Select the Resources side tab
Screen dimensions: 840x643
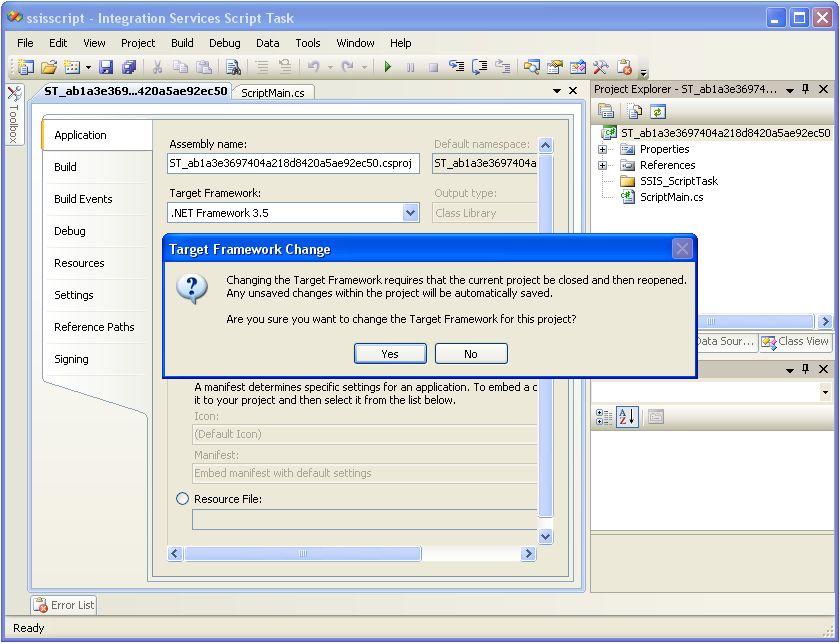pyautogui.click(x=79, y=263)
